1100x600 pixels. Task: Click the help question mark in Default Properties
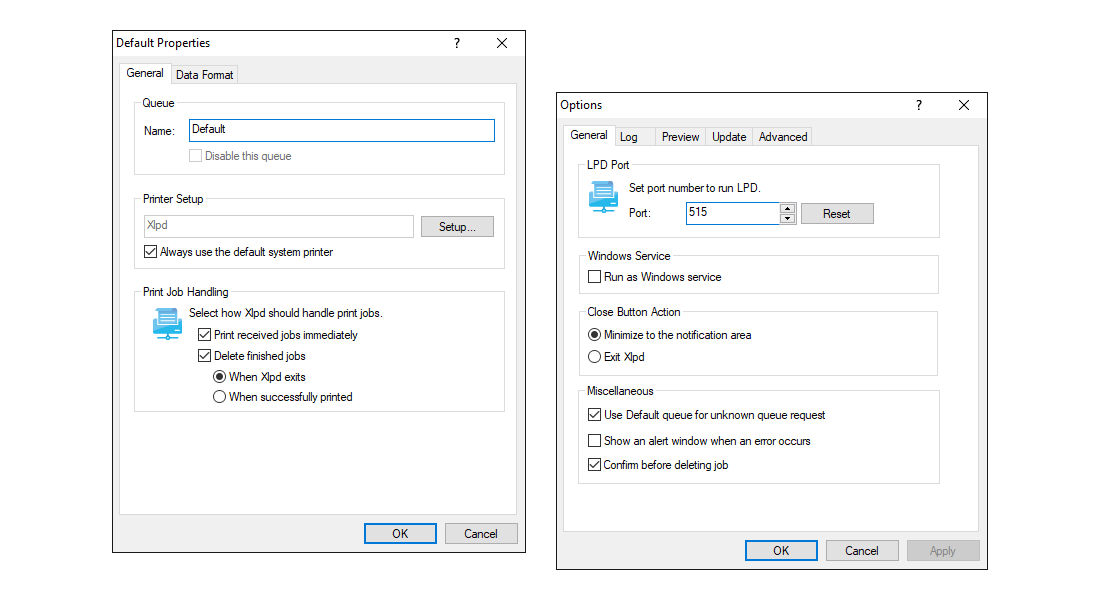point(457,43)
